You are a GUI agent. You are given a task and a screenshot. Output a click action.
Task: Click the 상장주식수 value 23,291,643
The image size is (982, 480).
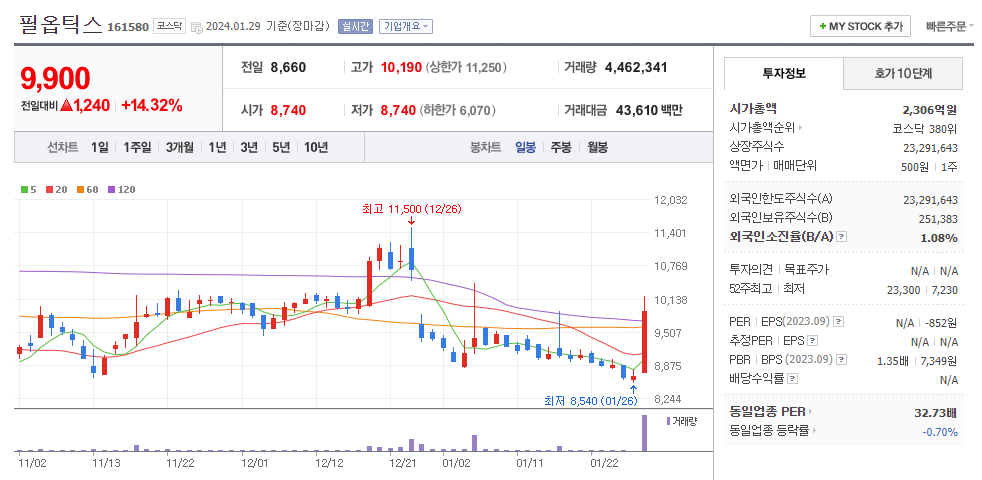931,148
